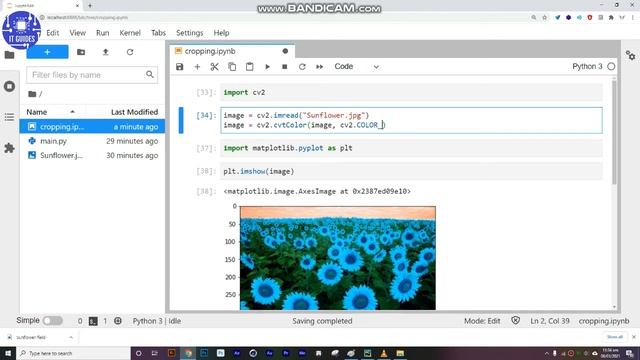640x360 pixels.
Task: Open the Settings menu
Action: click(189, 33)
